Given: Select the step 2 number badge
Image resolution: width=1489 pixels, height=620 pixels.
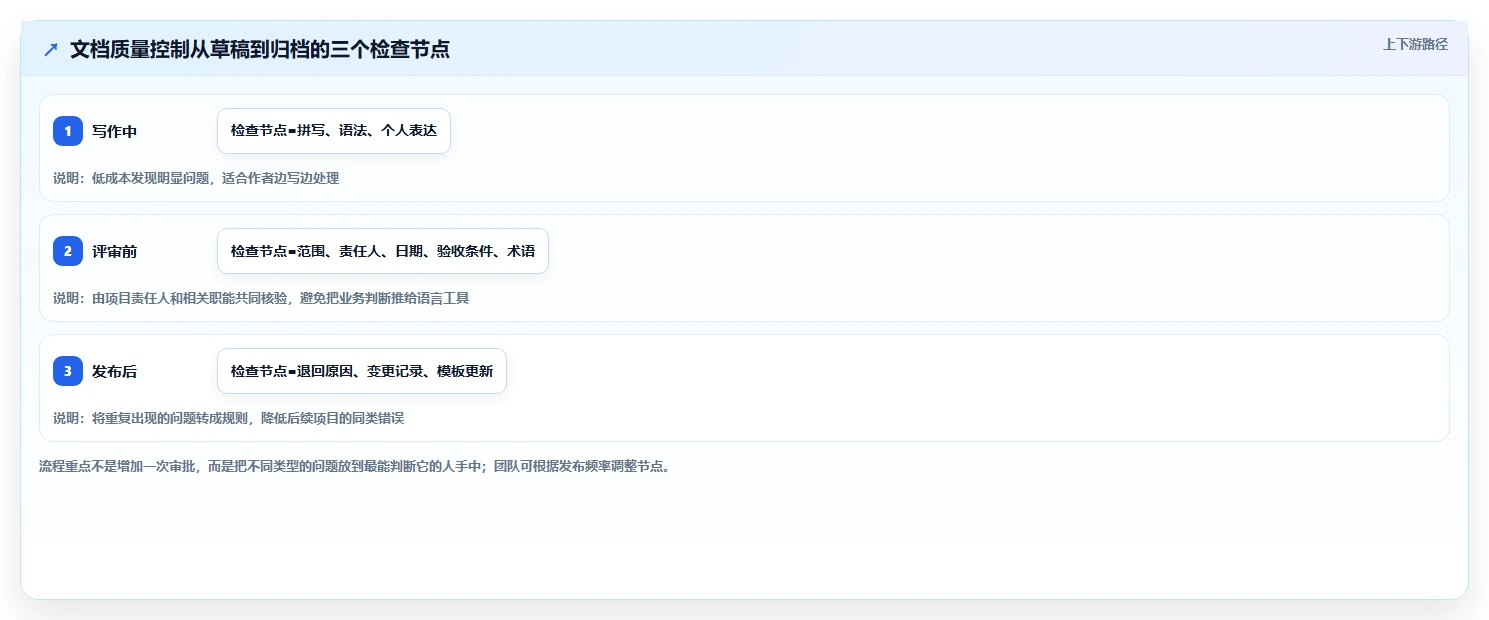Looking at the screenshot, I should 68,251.
